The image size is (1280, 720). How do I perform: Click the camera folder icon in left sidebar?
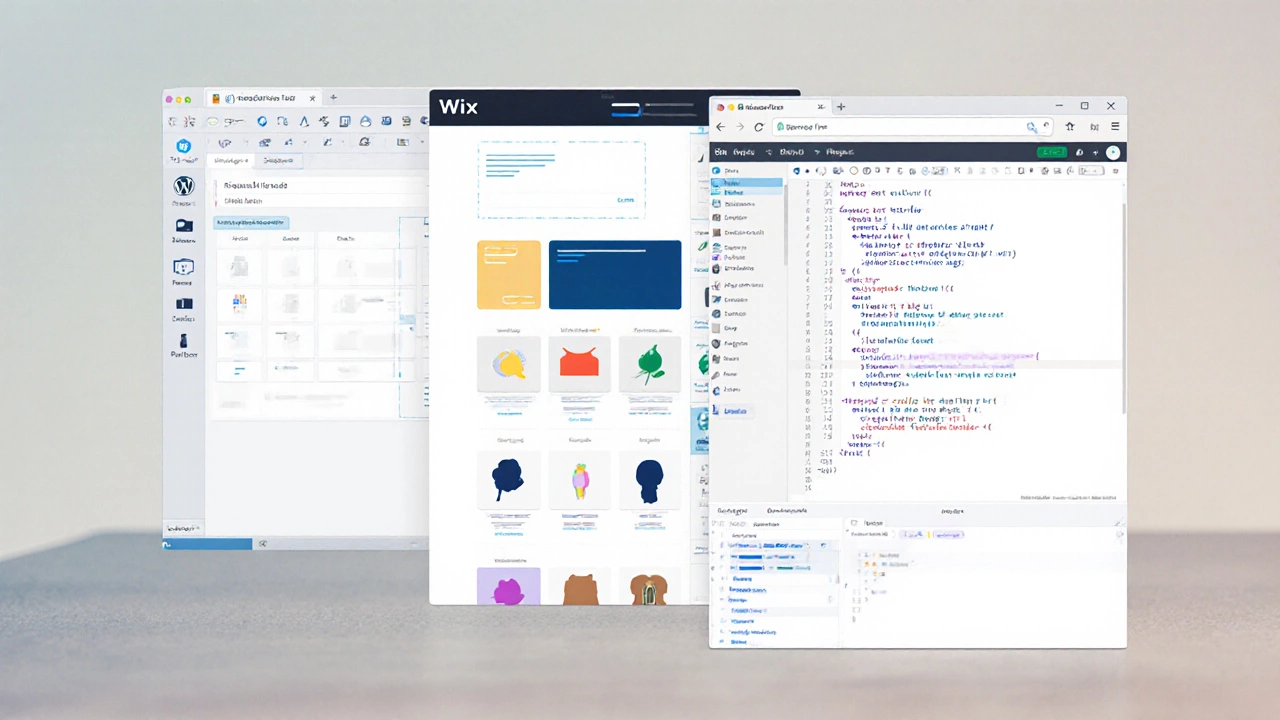[x=183, y=226]
